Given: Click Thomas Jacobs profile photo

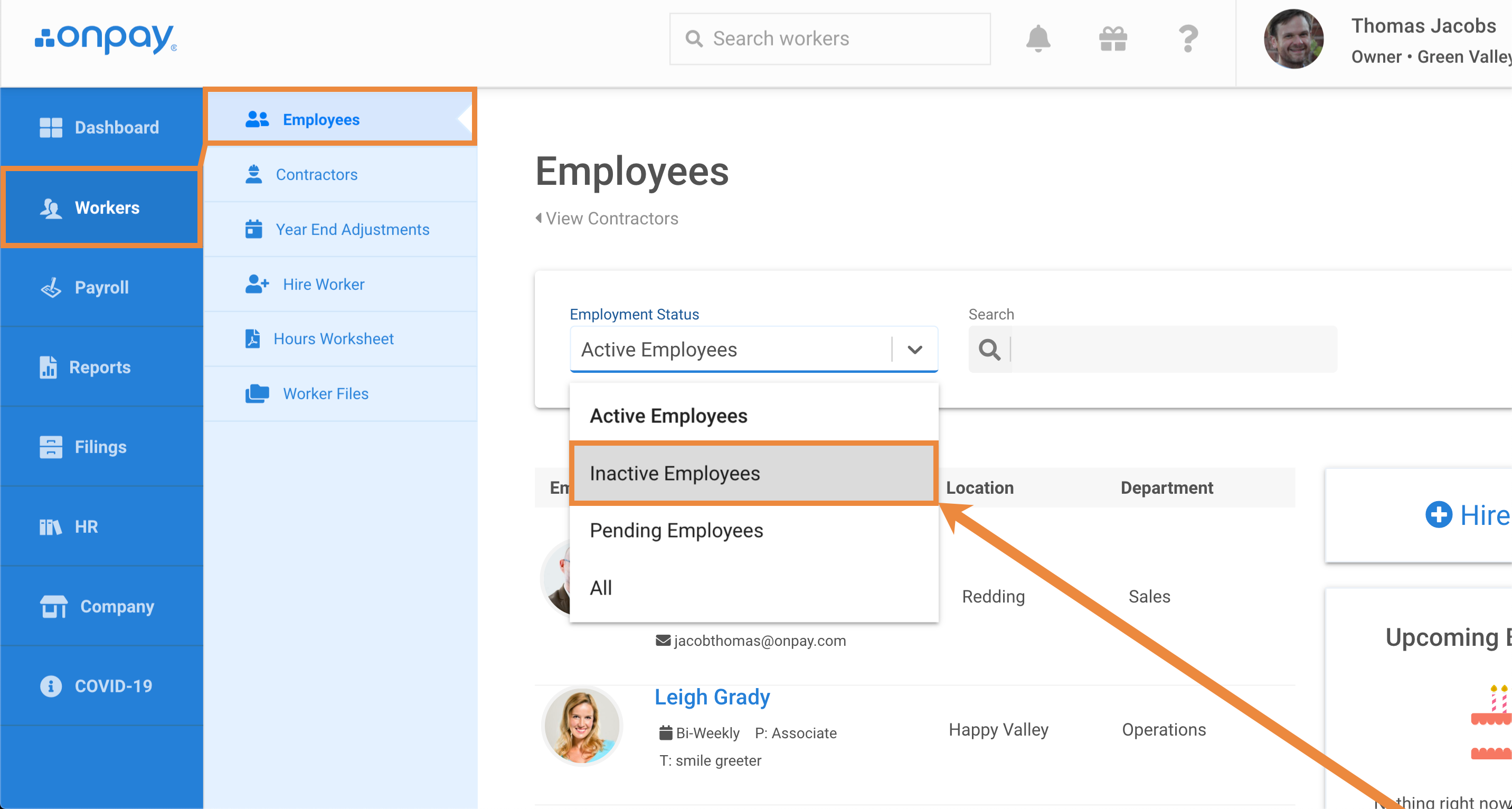Looking at the screenshot, I should pos(1293,39).
